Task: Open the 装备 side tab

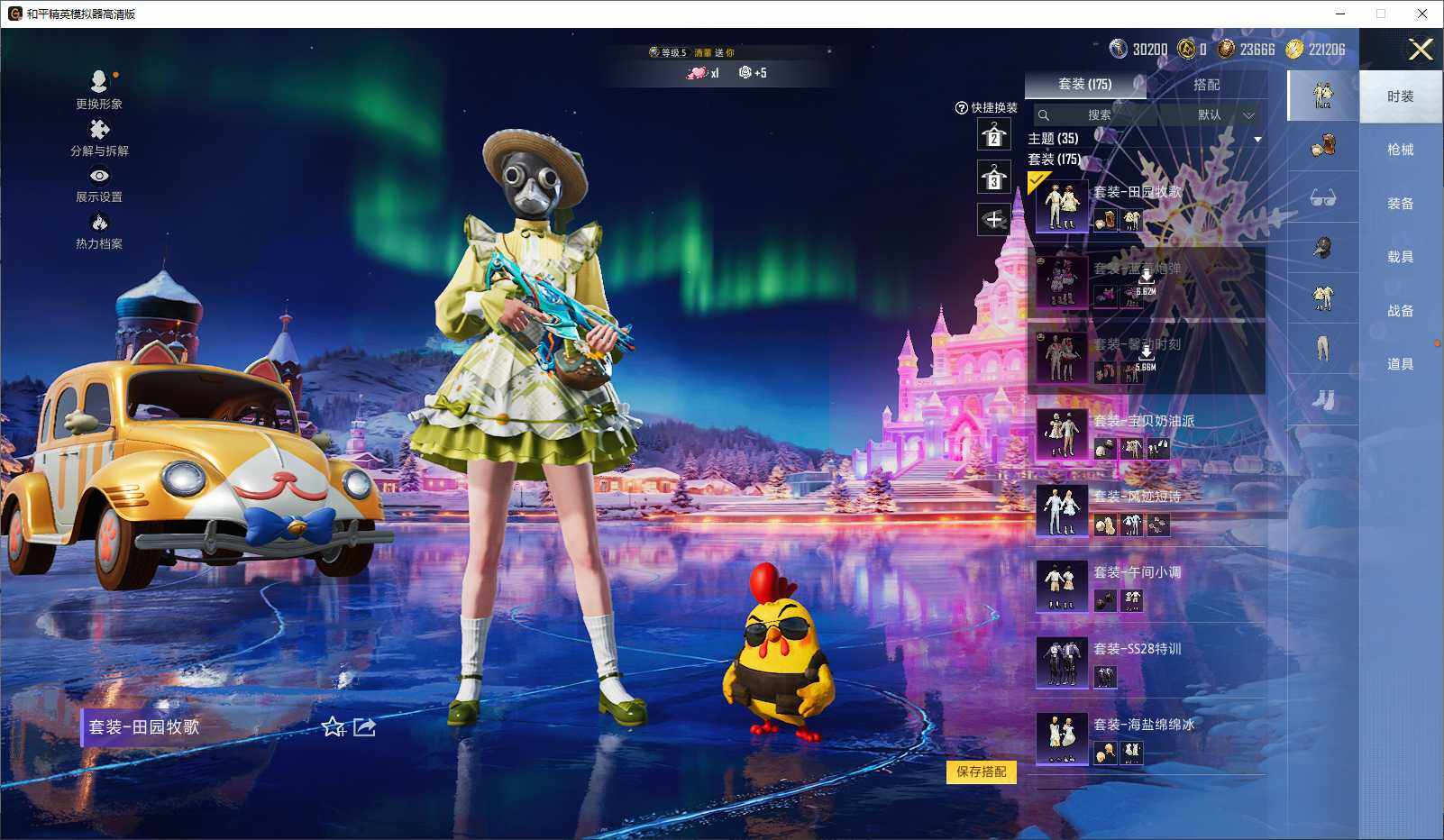Action: point(1401,204)
